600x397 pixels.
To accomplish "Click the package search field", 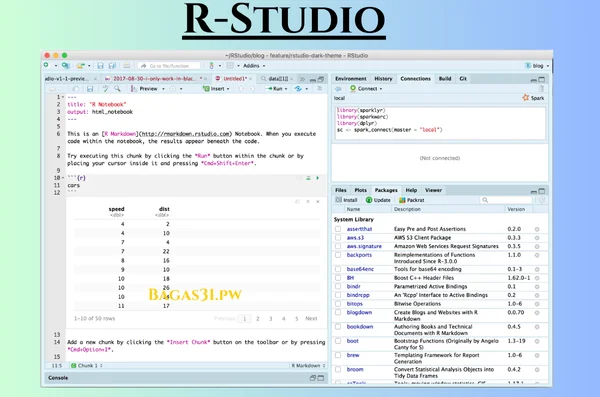I will click(506, 200).
